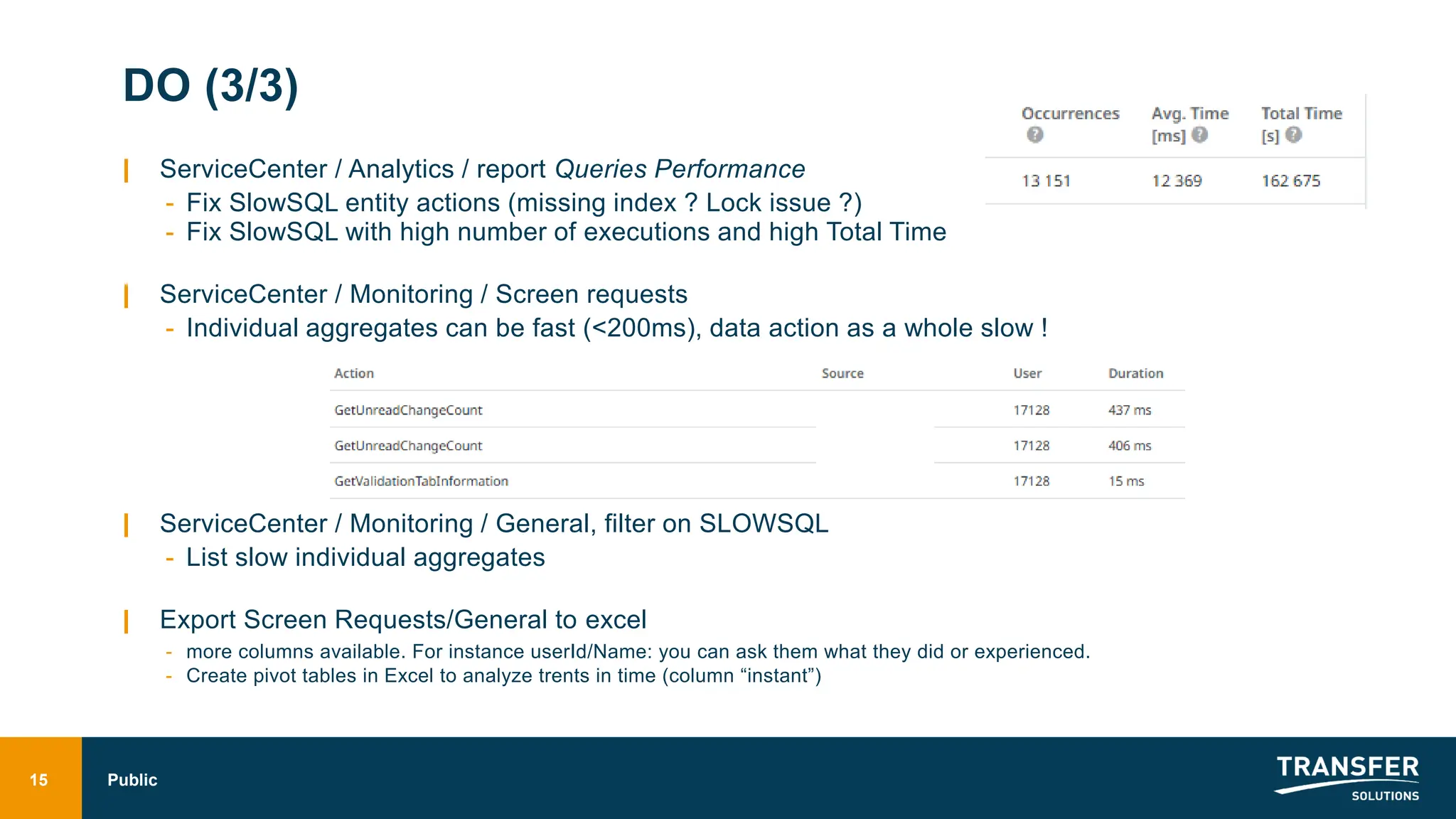Click the Create pivot tables in Excel line
The width and height of the screenshot is (1456, 819).
[503, 675]
